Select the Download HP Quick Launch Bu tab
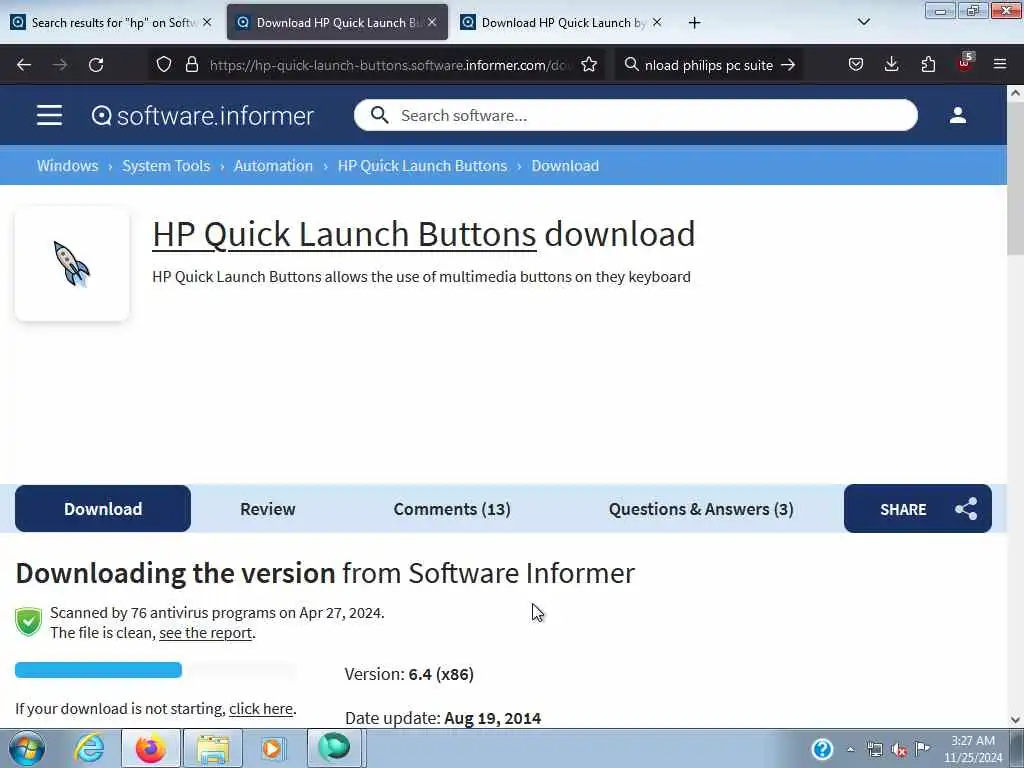The width and height of the screenshot is (1024, 768). pyautogui.click(x=337, y=22)
